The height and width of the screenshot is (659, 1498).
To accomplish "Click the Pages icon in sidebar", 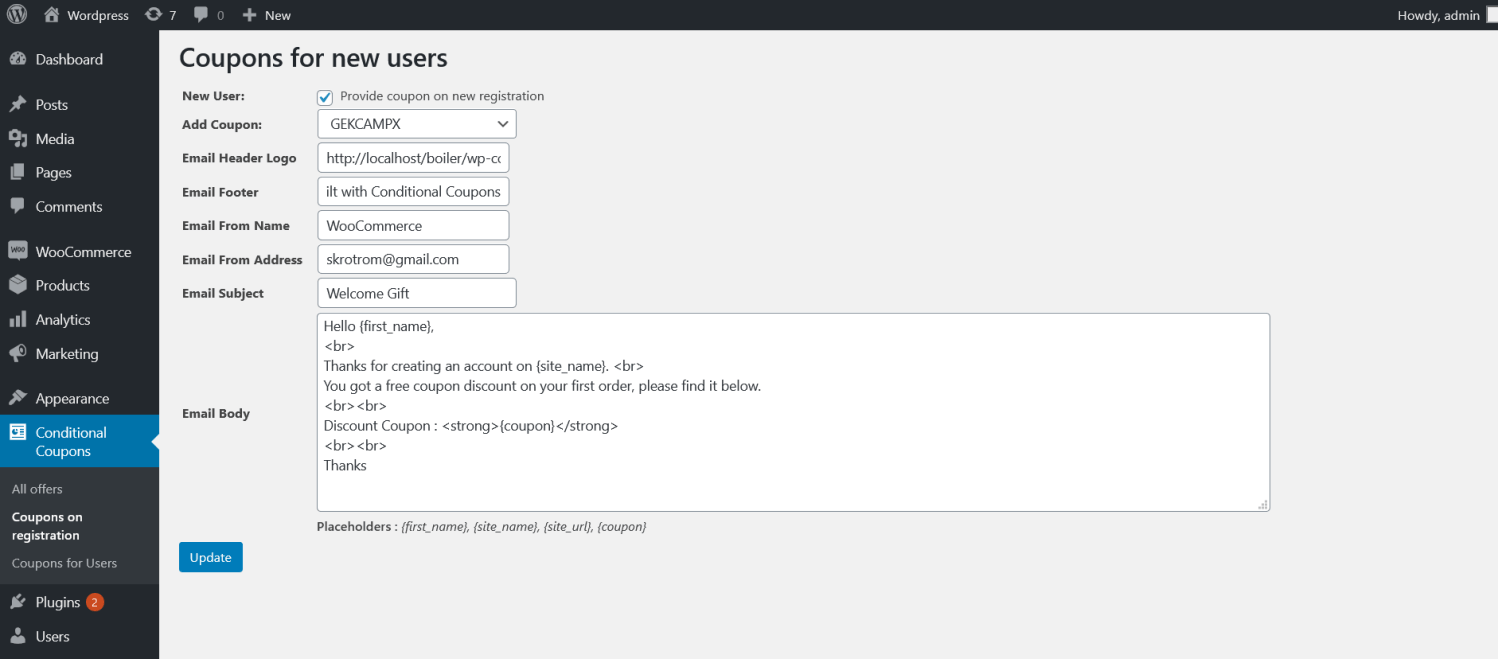I will (18, 172).
